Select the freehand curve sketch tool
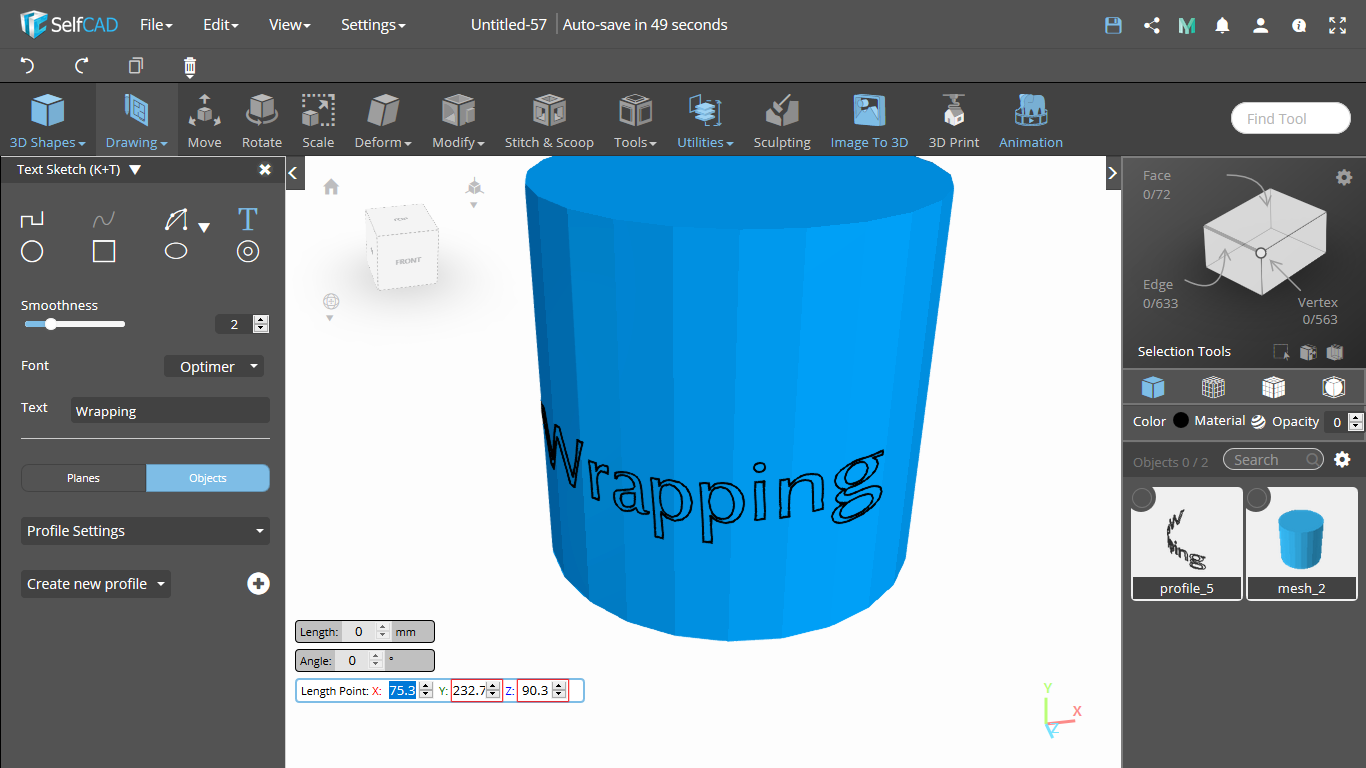1366x768 pixels. (x=104, y=219)
